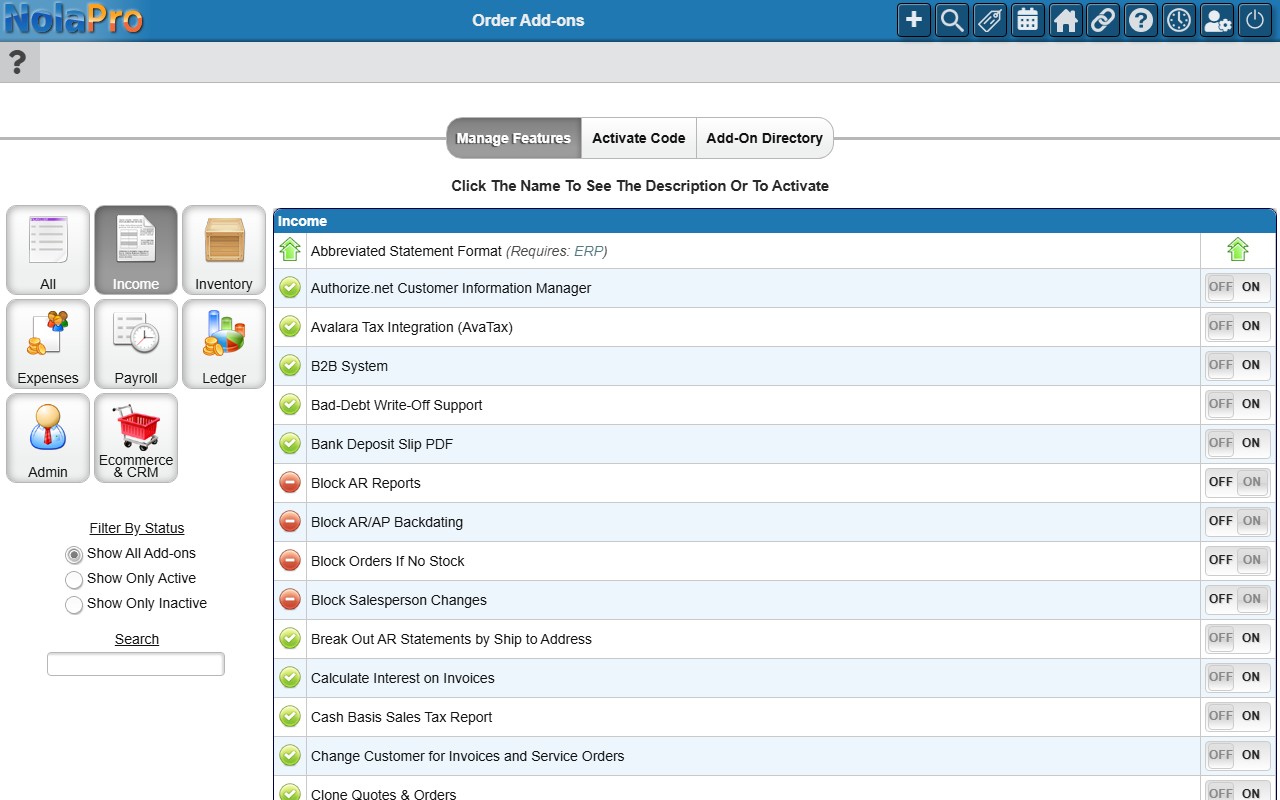The height and width of the screenshot is (800, 1280).
Task: Toggle Bank Deposit Slip PDF switch
Action: [1238, 443]
